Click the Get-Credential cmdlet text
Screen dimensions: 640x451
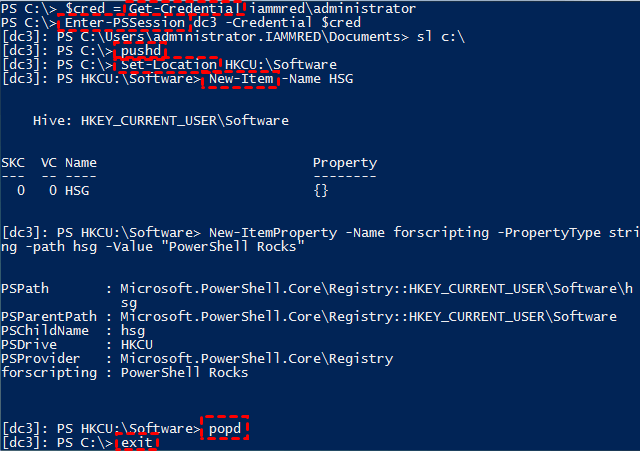click(x=183, y=8)
